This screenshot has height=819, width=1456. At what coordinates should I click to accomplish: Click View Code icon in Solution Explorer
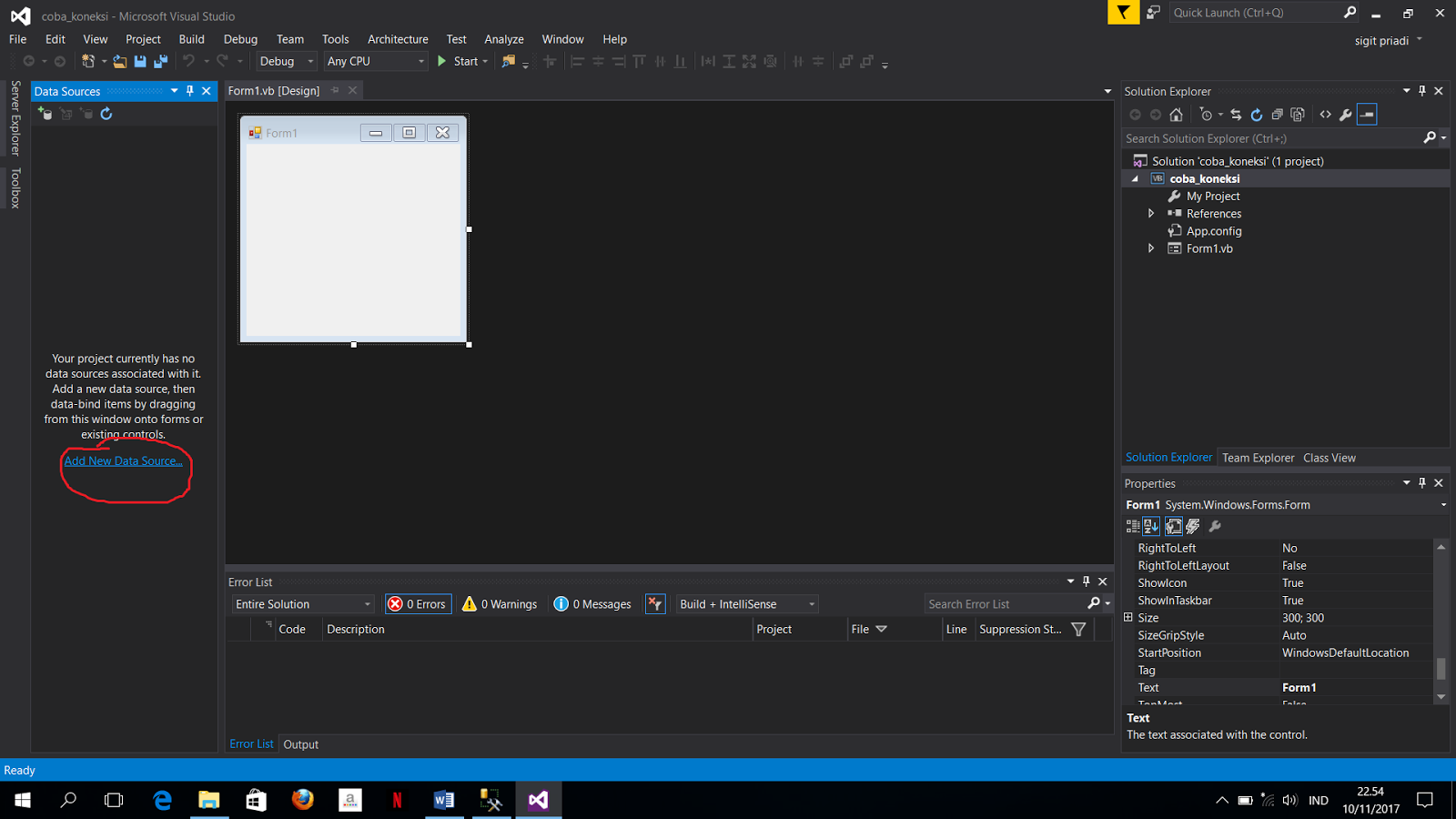pyautogui.click(x=1325, y=115)
